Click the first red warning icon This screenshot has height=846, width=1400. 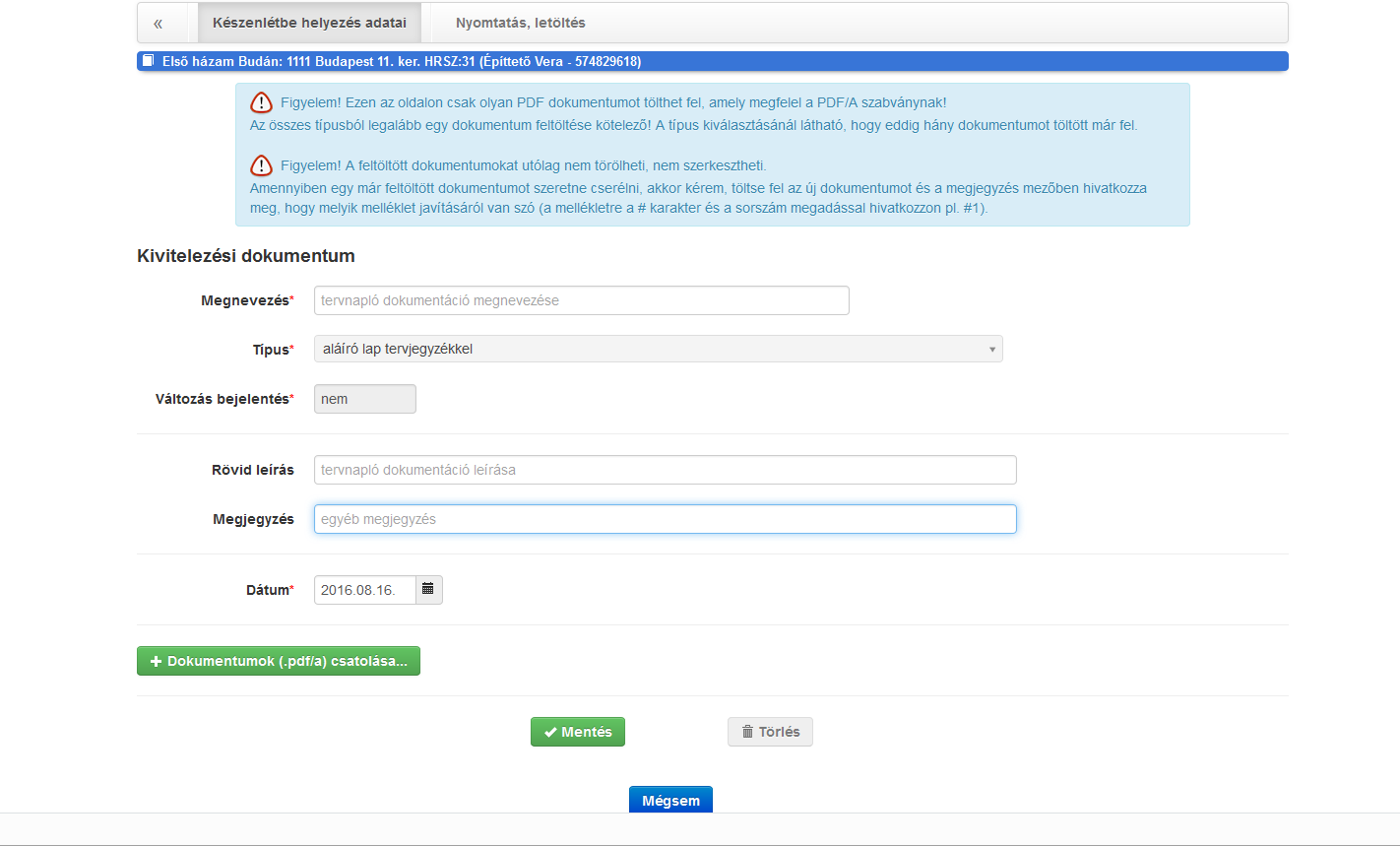(261, 102)
